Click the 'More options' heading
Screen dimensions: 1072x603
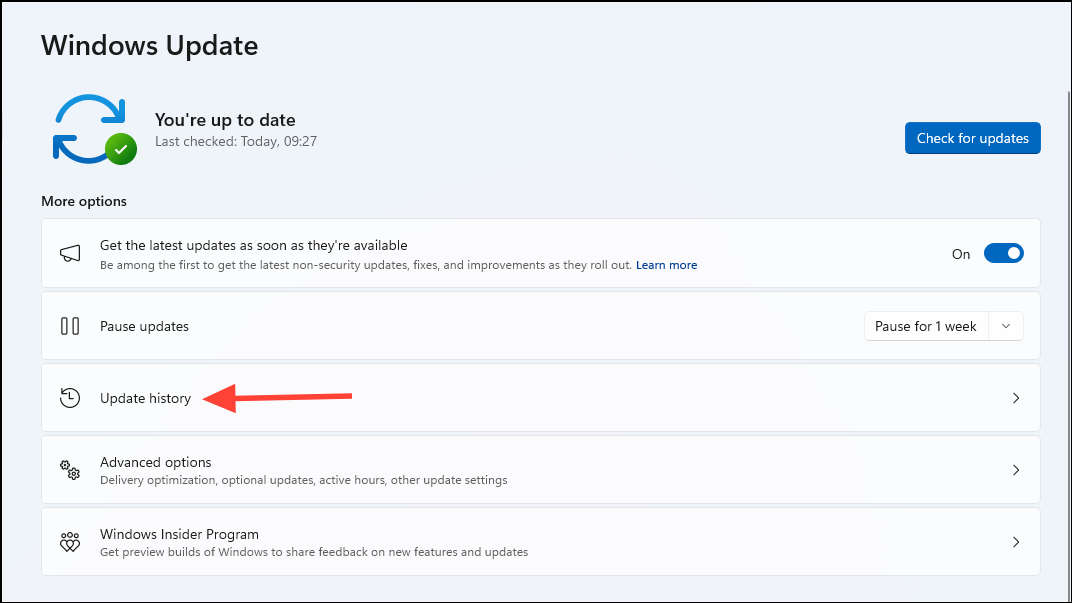[x=84, y=201]
